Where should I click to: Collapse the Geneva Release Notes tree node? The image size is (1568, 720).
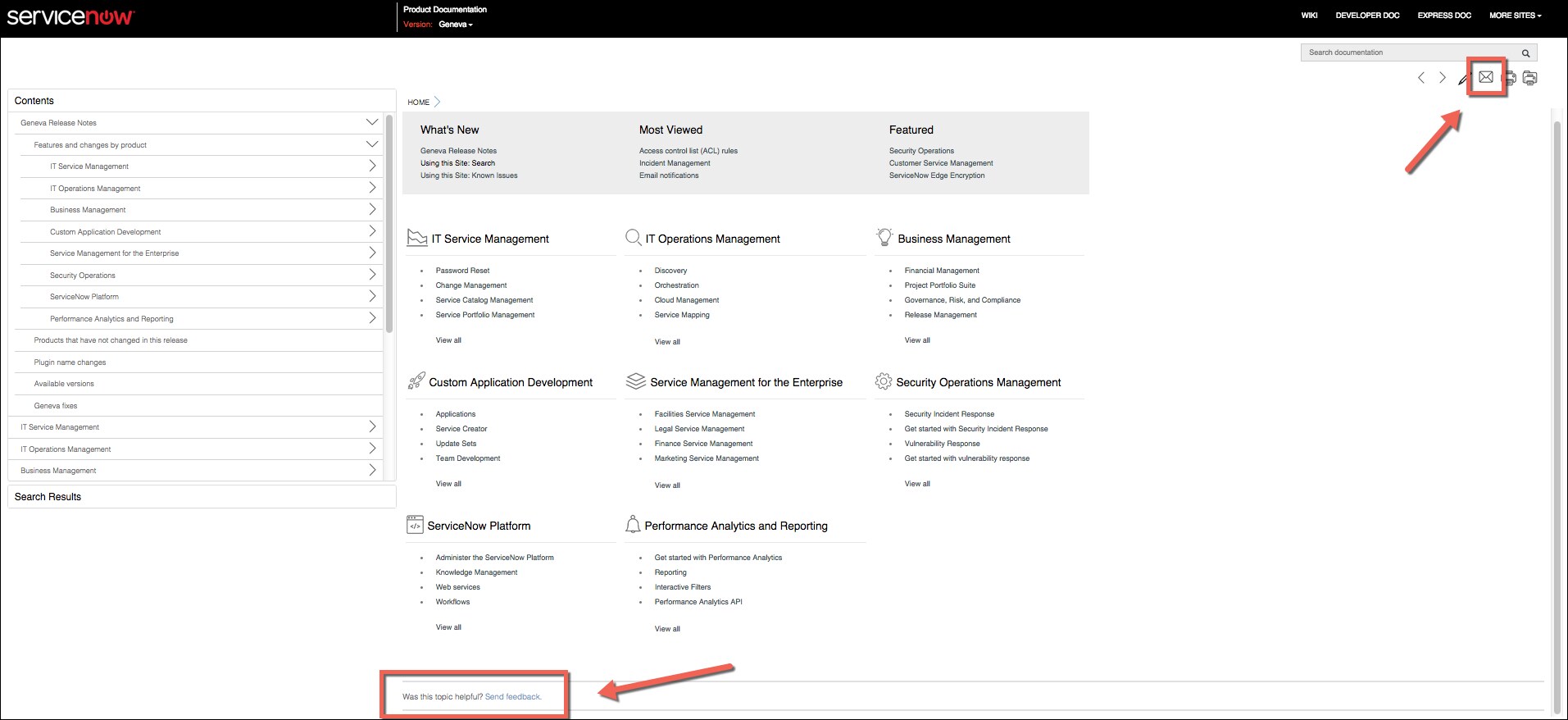tap(371, 122)
